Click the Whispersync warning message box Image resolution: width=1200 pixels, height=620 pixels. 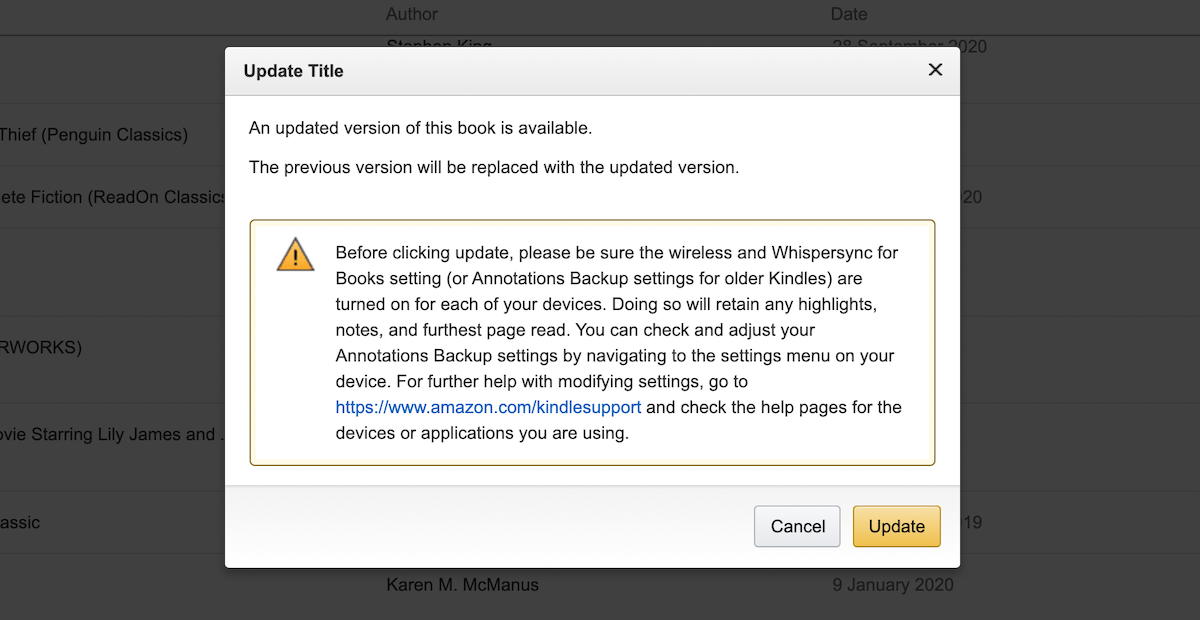[x=592, y=343]
